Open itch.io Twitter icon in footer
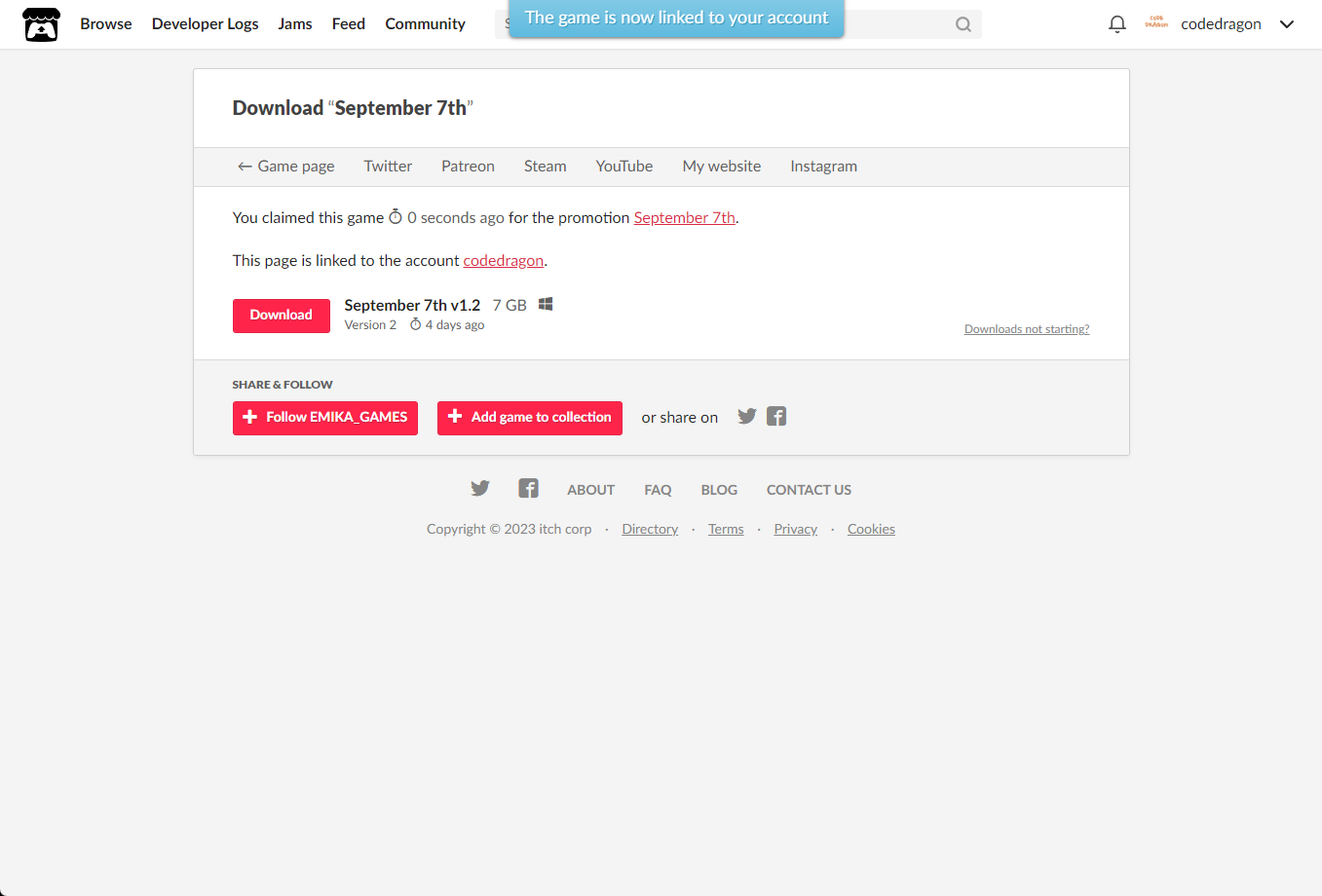Screen dimensions: 1322x896 pyautogui.click(x=480, y=489)
